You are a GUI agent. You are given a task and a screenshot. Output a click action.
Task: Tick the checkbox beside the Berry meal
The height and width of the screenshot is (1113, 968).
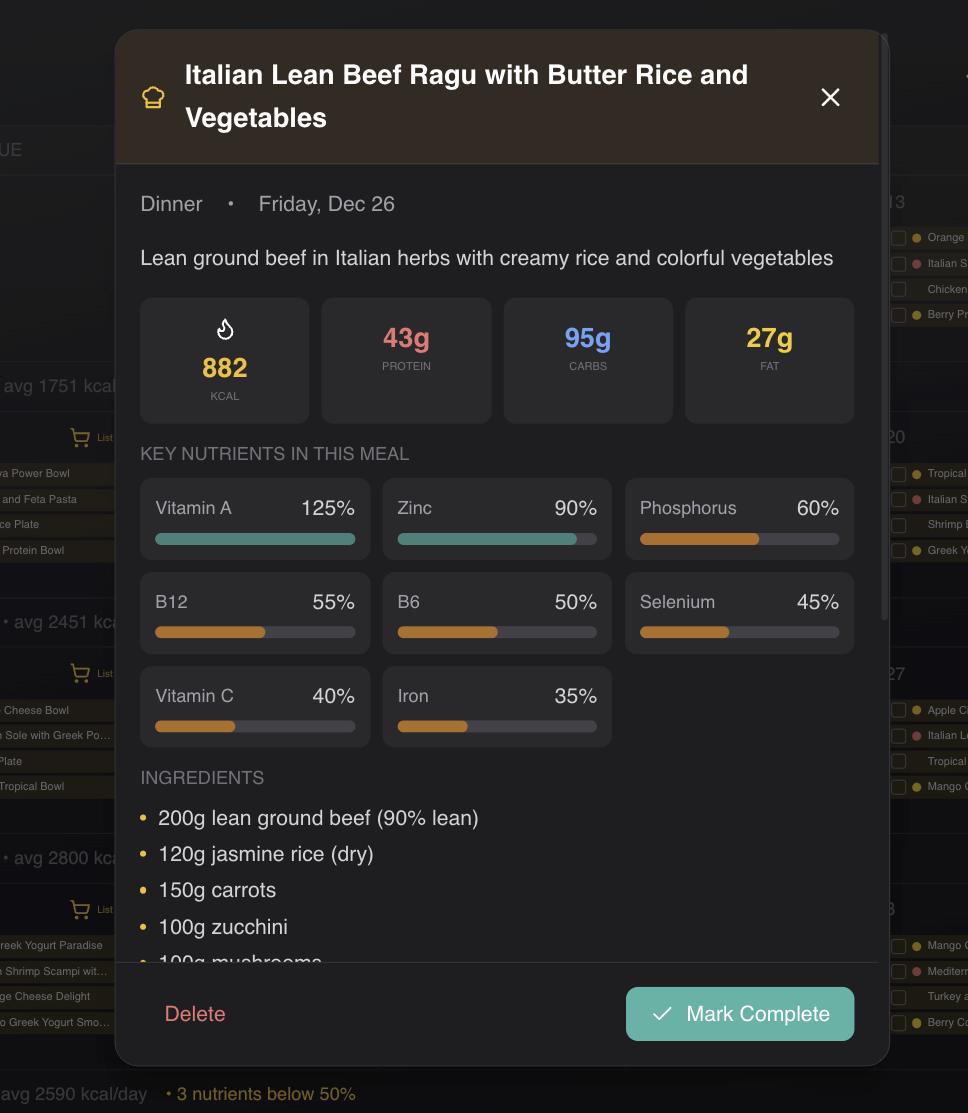point(898,313)
